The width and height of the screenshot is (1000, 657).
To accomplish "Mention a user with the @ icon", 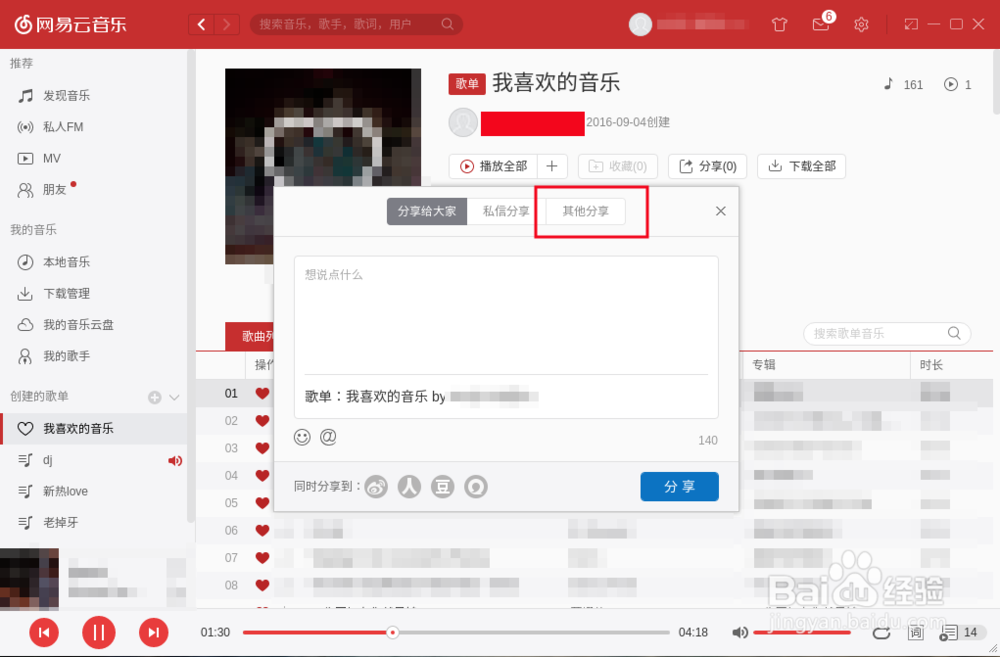I will [x=327, y=437].
